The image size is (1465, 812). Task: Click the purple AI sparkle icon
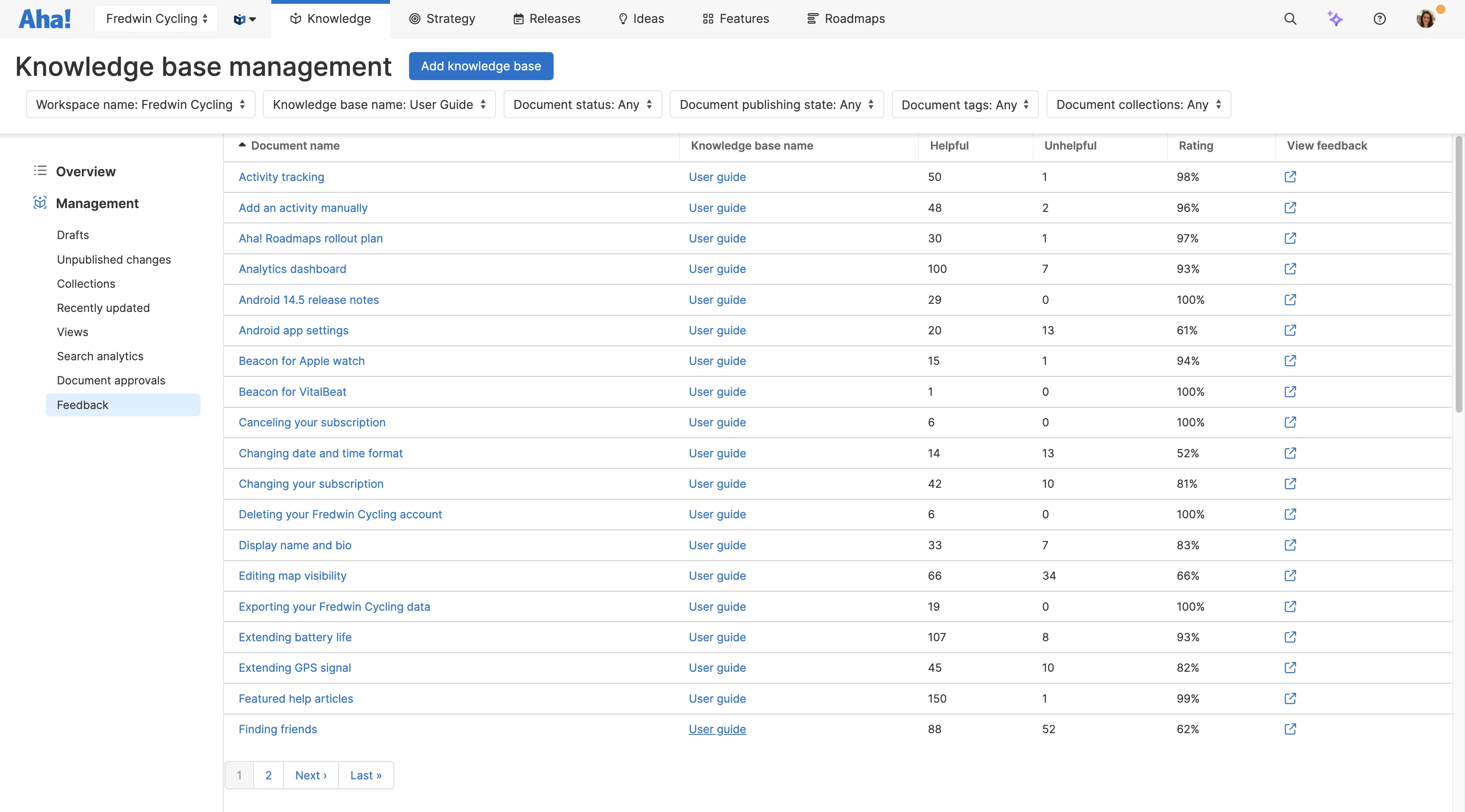[x=1335, y=19]
